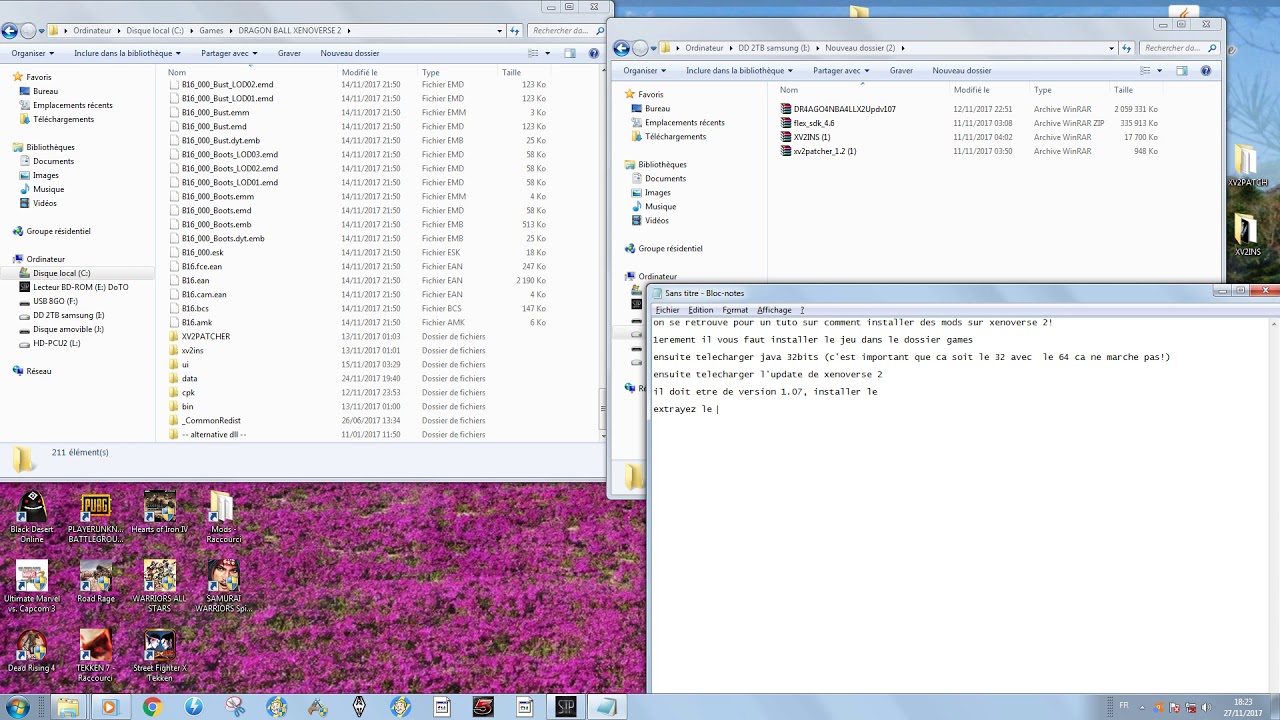Launch the PLAYERUNKNOWN'S BATTLEGROUNDS shortcut
The image size is (1280, 720).
click(96, 518)
